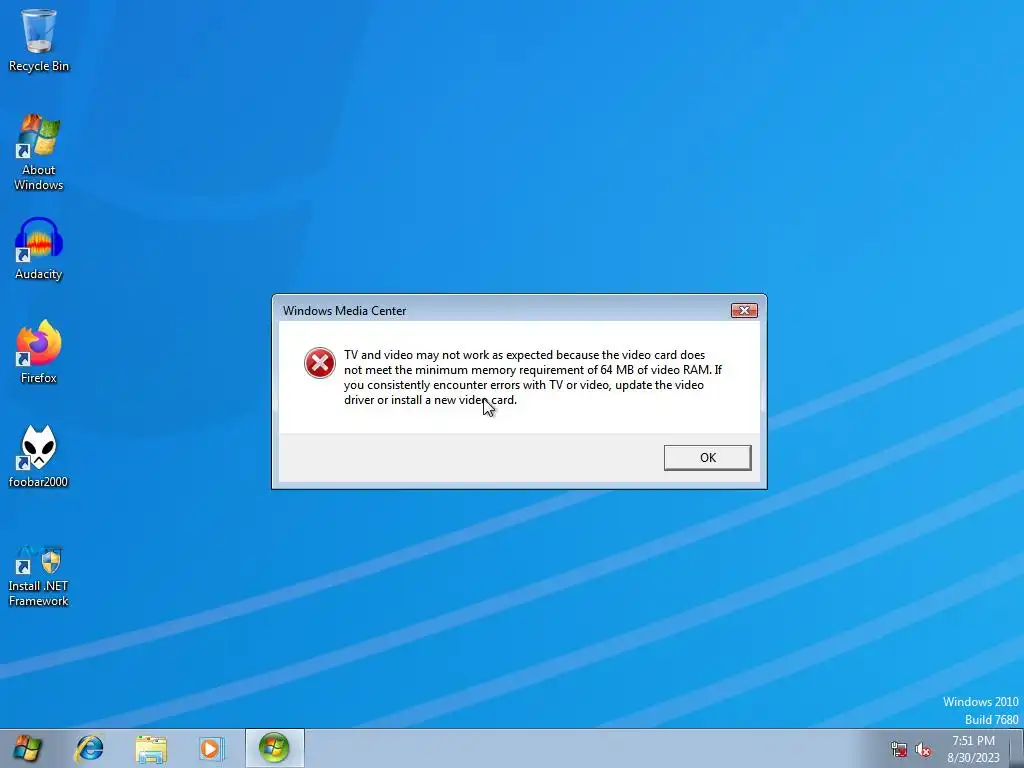
Task: Select the foobar2000 desktop shortcut
Action: tap(39, 456)
